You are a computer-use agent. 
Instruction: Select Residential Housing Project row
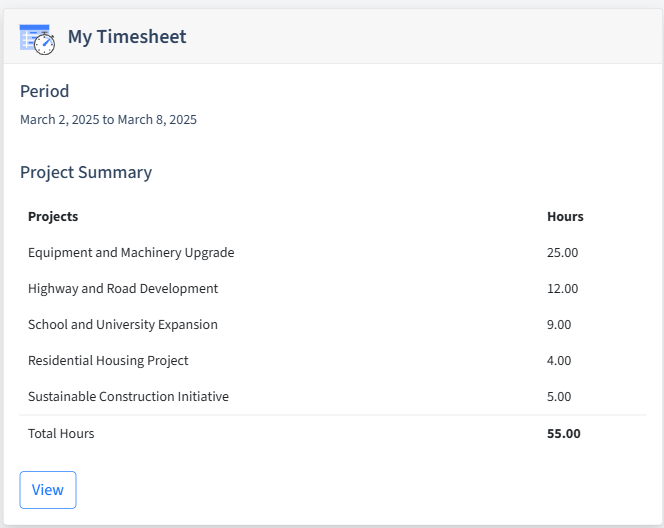(x=333, y=360)
